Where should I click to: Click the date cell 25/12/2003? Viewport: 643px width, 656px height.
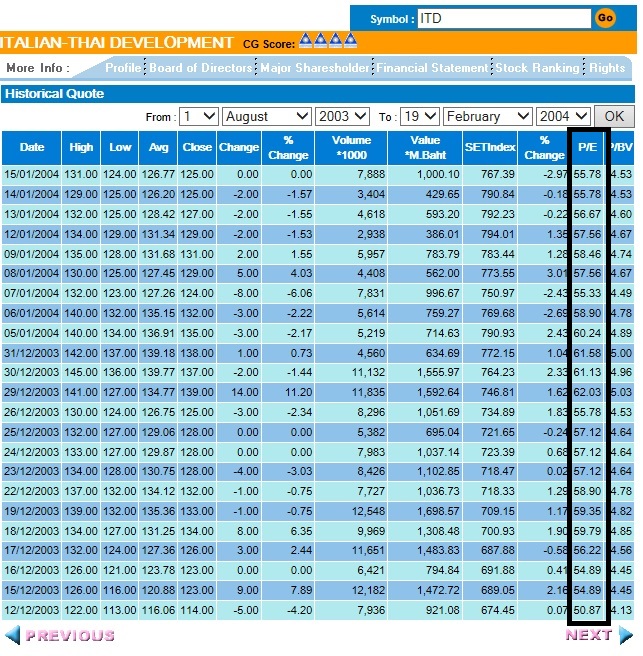pyautogui.click(x=31, y=432)
